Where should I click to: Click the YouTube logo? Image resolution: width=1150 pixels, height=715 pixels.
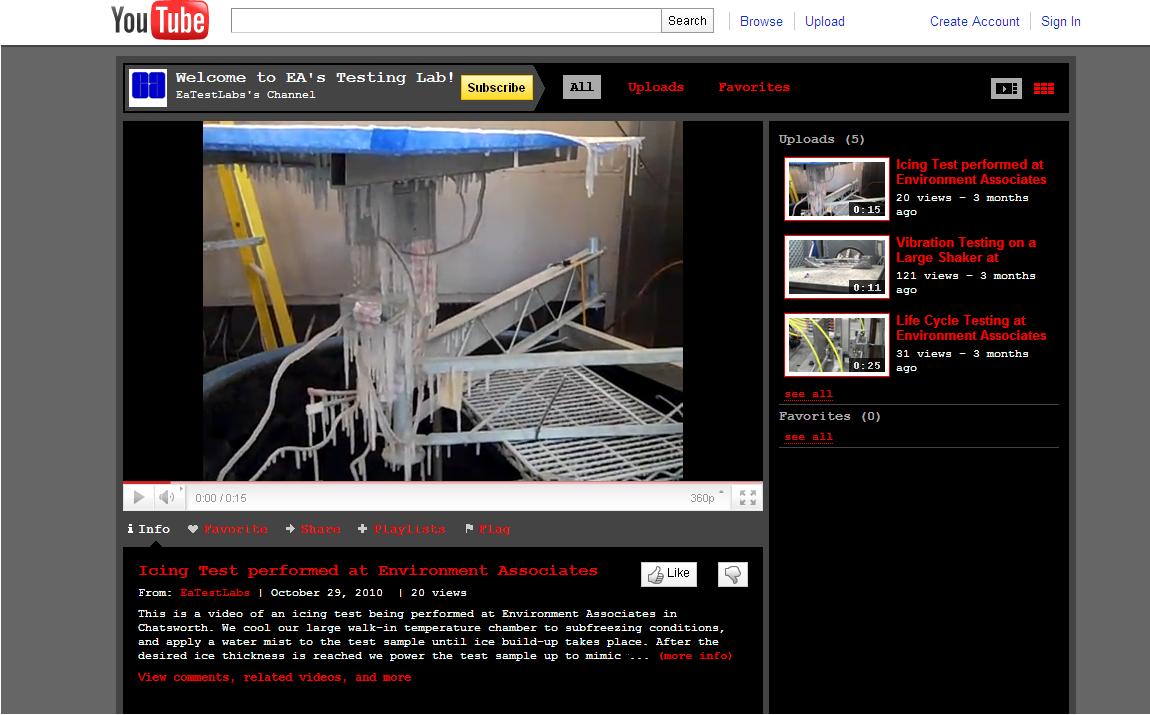160,21
